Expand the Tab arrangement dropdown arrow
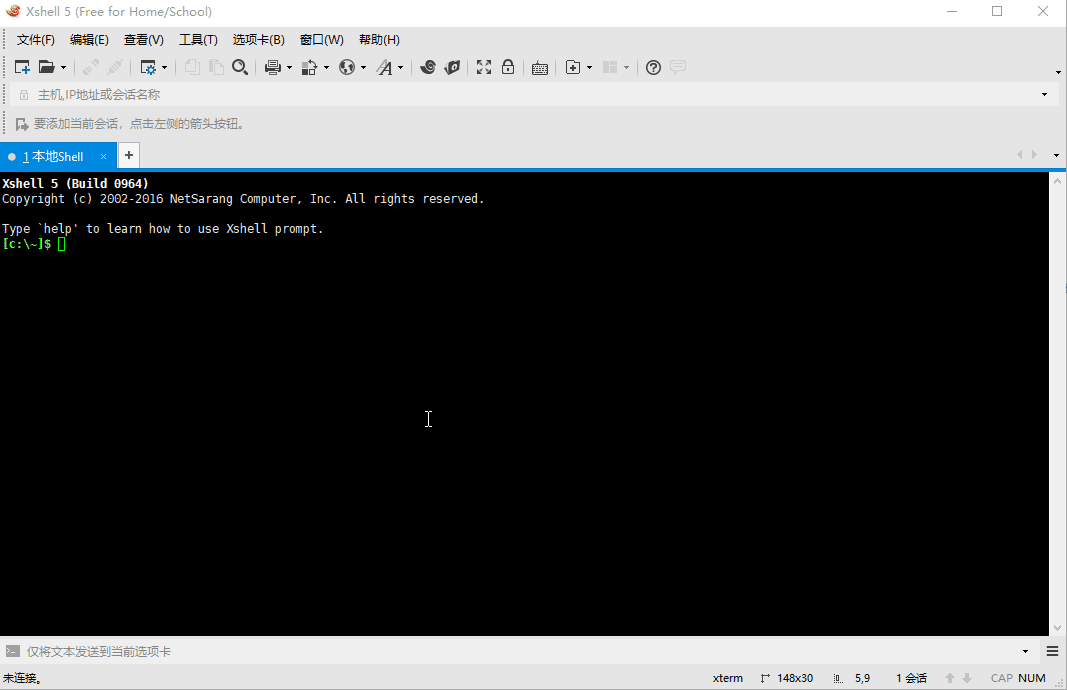This screenshot has width=1067, height=690. [626, 67]
